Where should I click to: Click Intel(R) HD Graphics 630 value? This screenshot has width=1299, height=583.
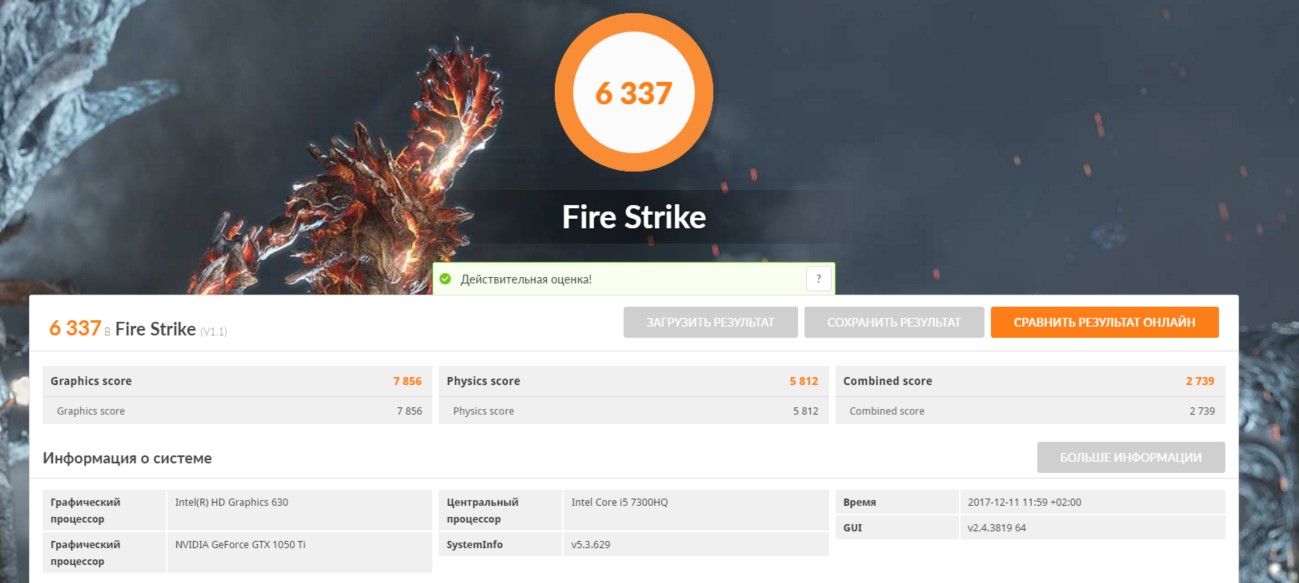pyautogui.click(x=231, y=502)
